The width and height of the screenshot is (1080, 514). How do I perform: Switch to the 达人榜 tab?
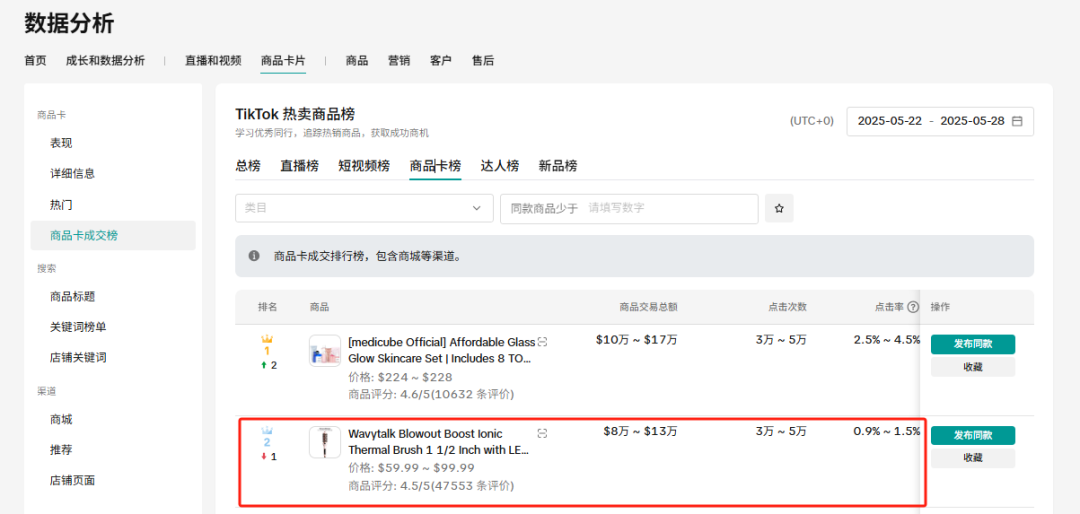(x=500, y=166)
